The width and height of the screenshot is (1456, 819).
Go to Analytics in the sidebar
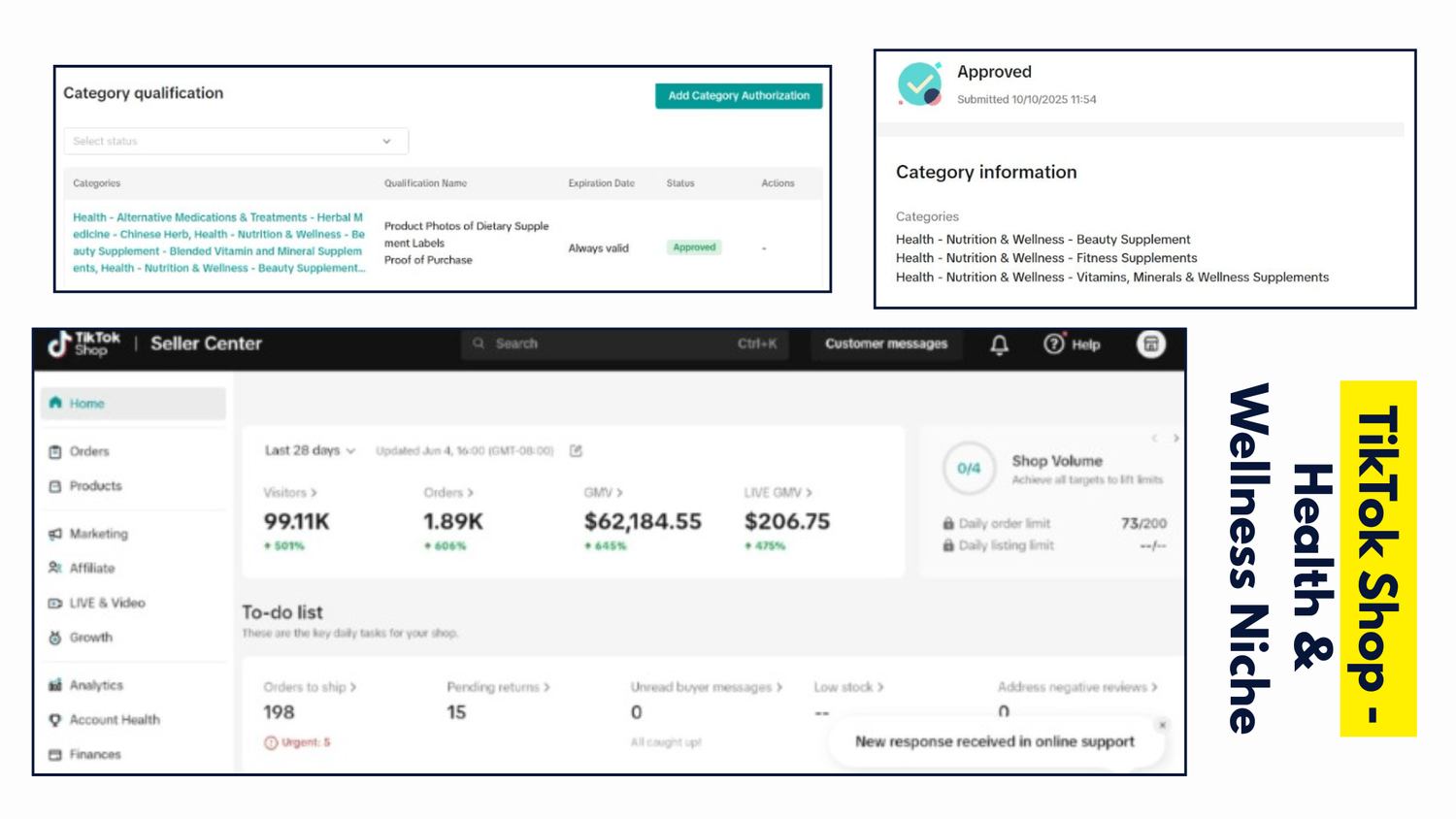pyautogui.click(x=96, y=685)
